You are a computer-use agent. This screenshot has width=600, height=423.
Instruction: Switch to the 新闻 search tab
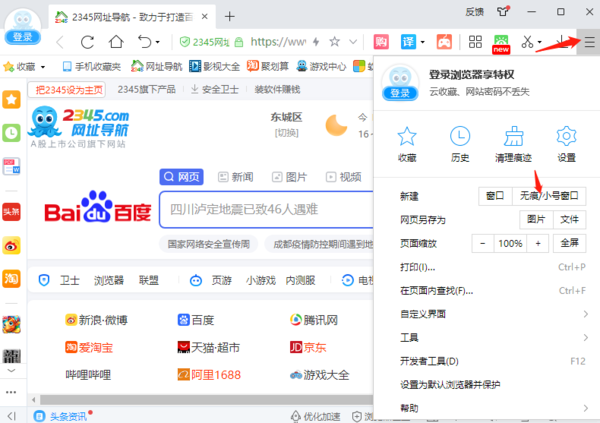point(235,177)
